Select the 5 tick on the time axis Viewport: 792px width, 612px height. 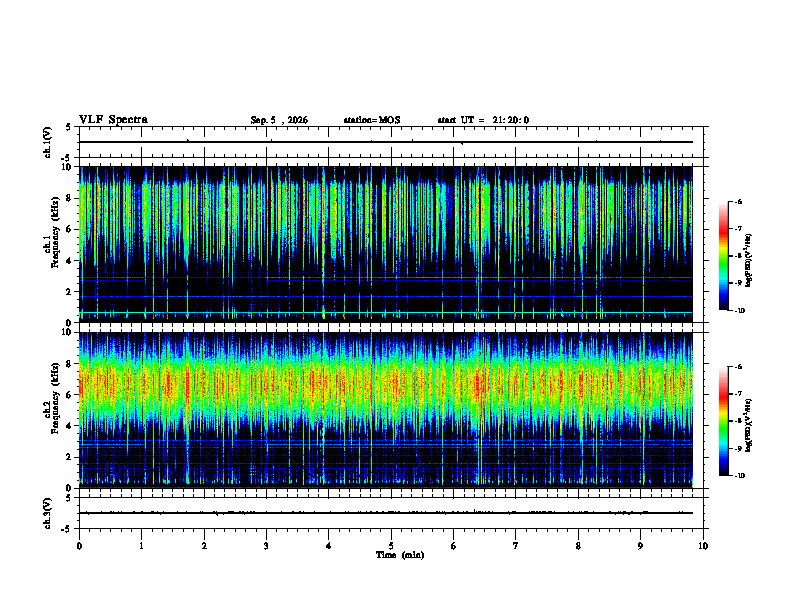pyautogui.click(x=391, y=546)
